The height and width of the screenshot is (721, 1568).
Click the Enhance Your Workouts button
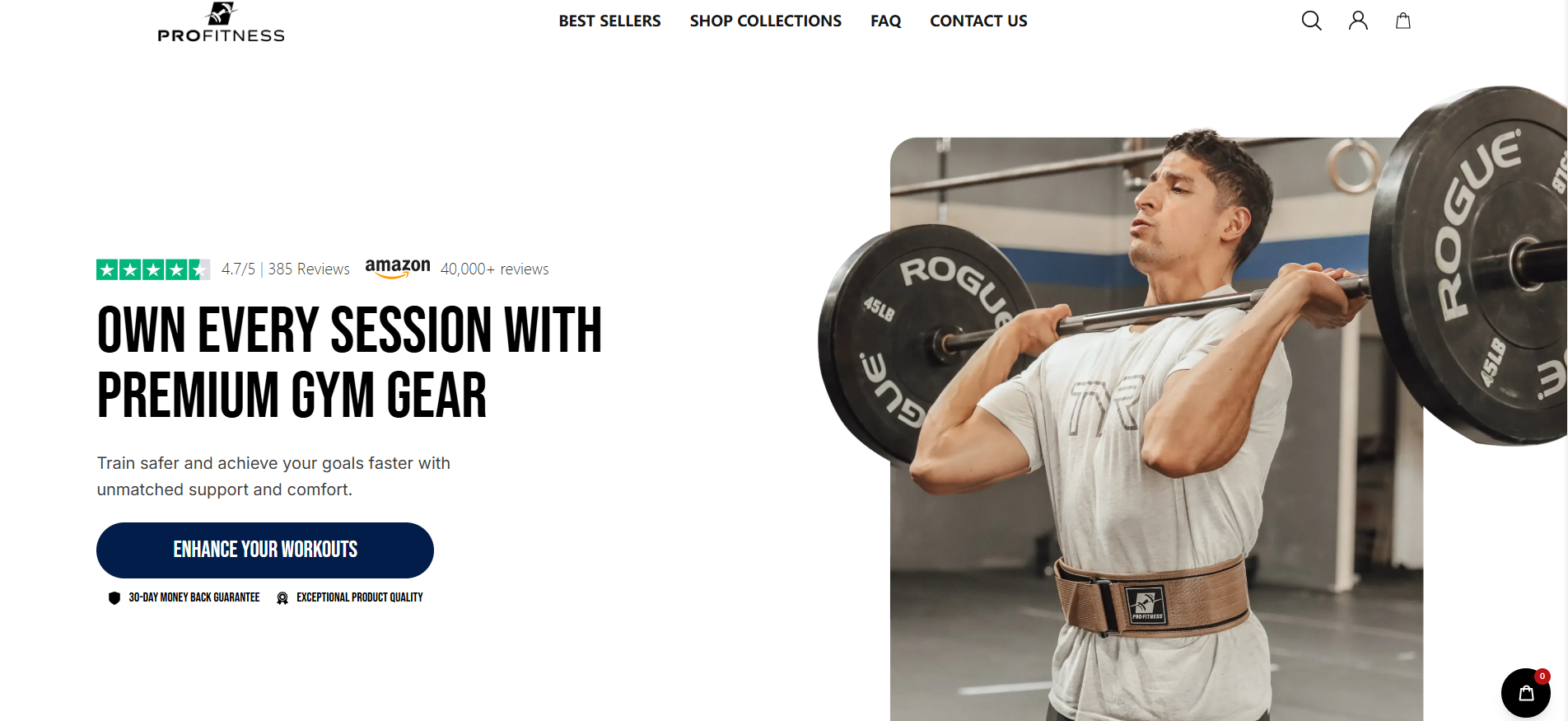tap(265, 550)
